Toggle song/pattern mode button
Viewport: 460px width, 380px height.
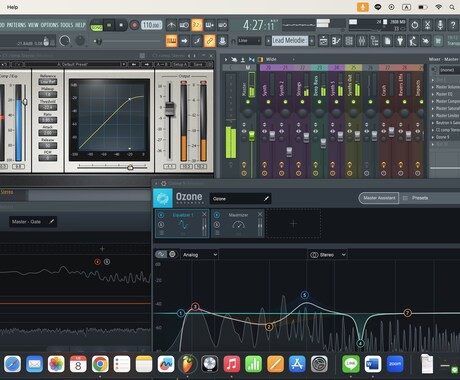(x=97, y=25)
